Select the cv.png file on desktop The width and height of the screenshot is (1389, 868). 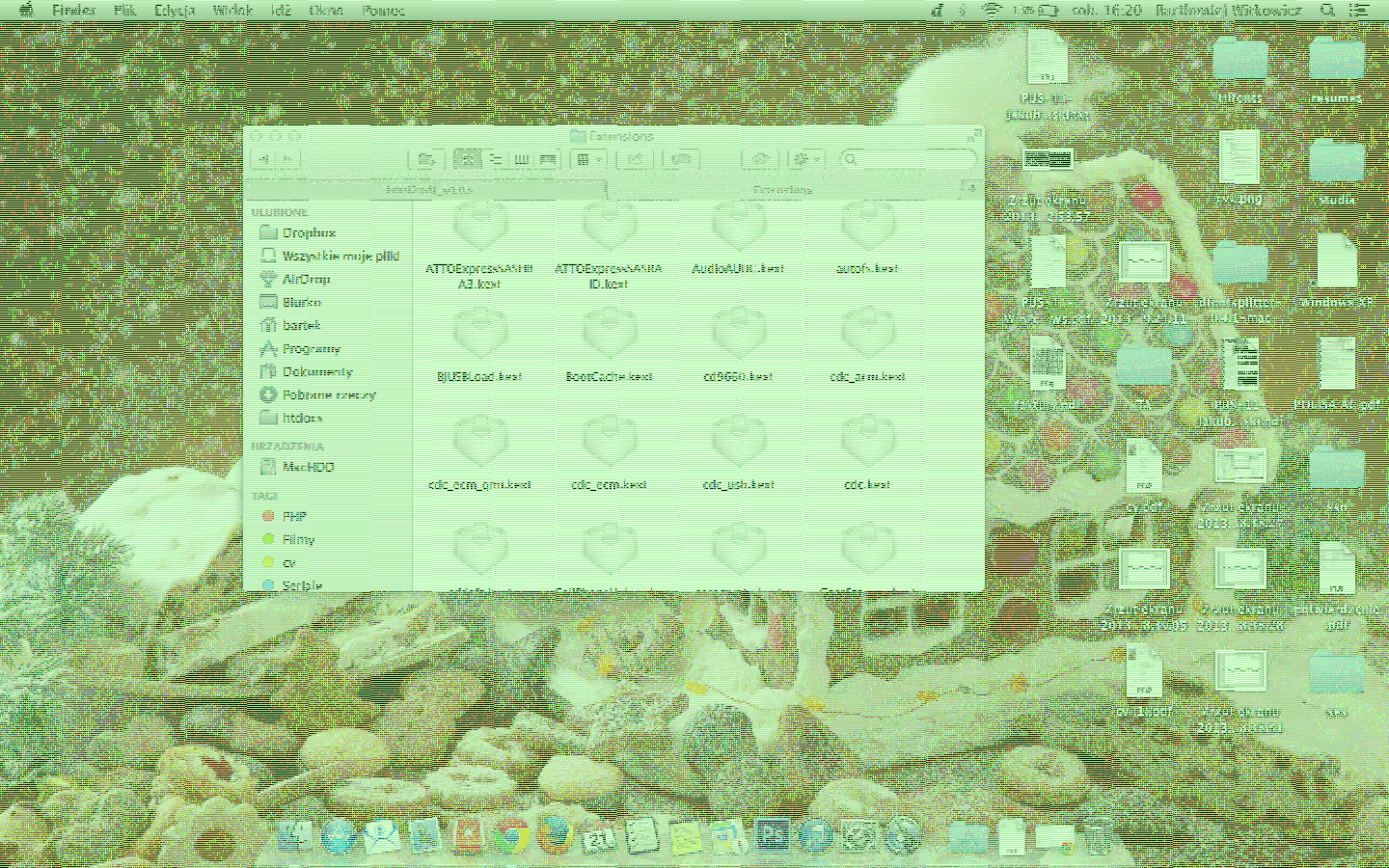[1239, 157]
